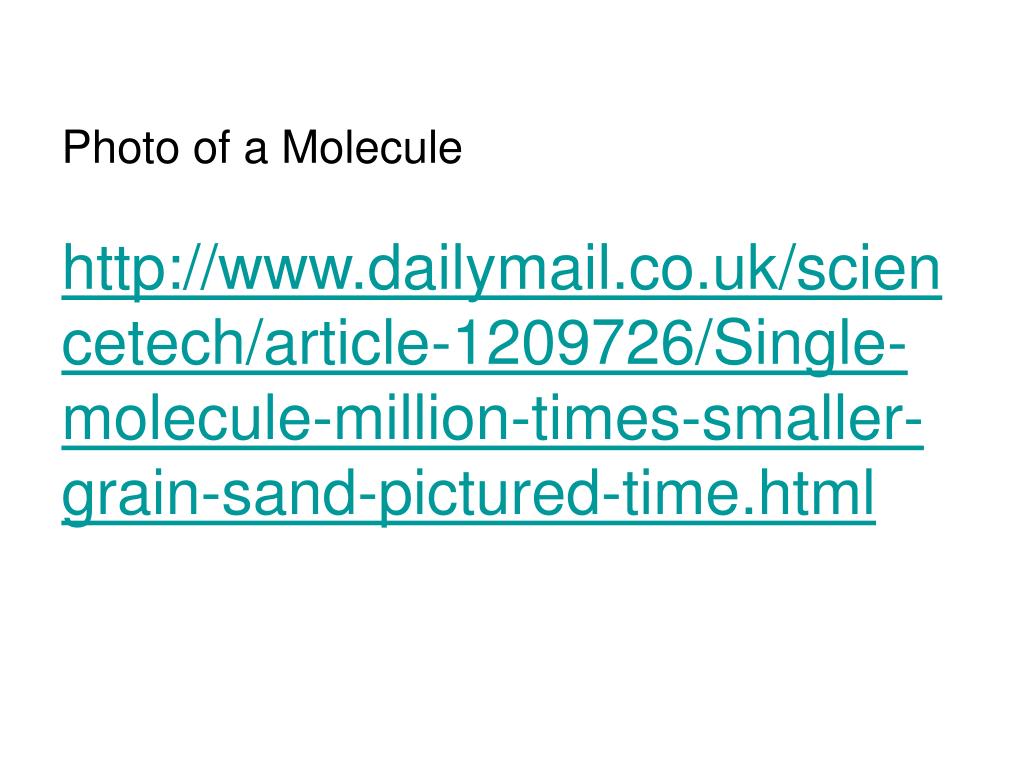Click the link line starting with 'cetech/article-1209726'
The height and width of the screenshot is (768, 1024).
click(x=485, y=344)
